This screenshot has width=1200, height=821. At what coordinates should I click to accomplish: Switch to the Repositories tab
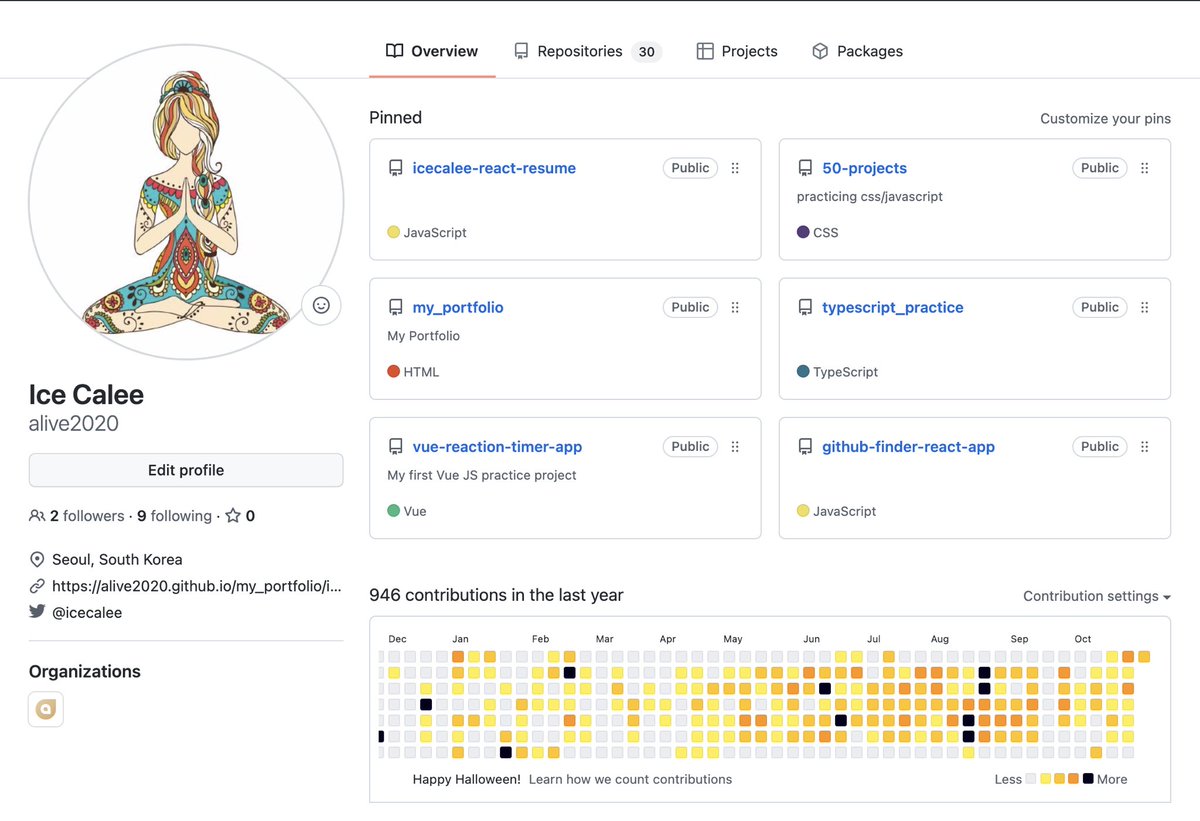point(587,51)
